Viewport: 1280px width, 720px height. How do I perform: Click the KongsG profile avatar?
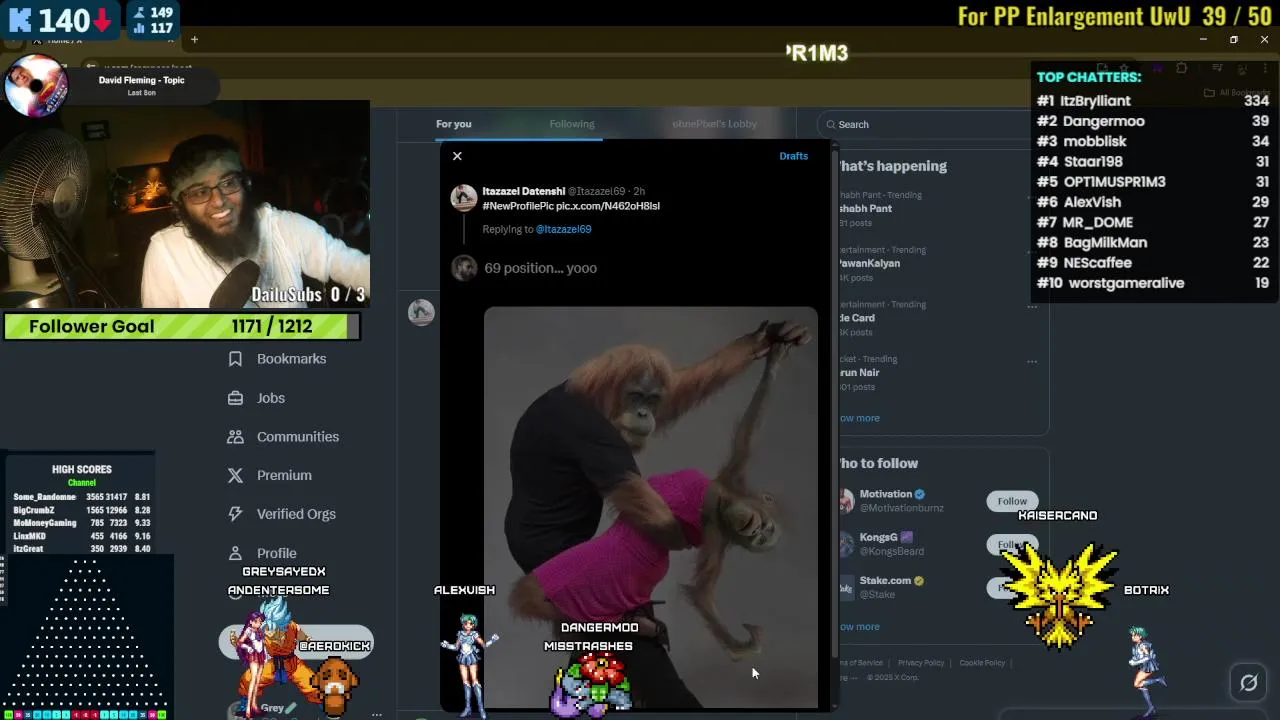(845, 544)
